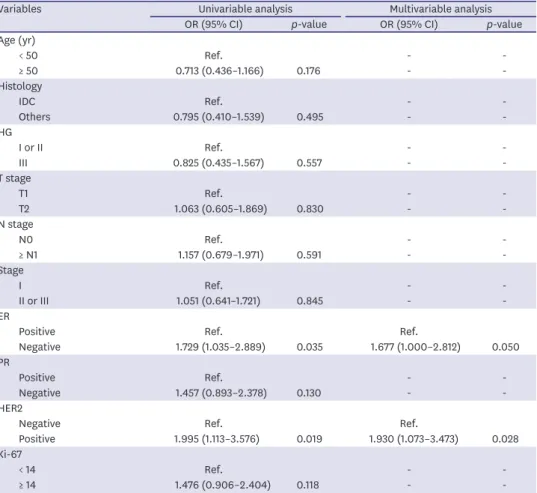
Task: Click the p-value '0.845'
Action: [310, 301]
